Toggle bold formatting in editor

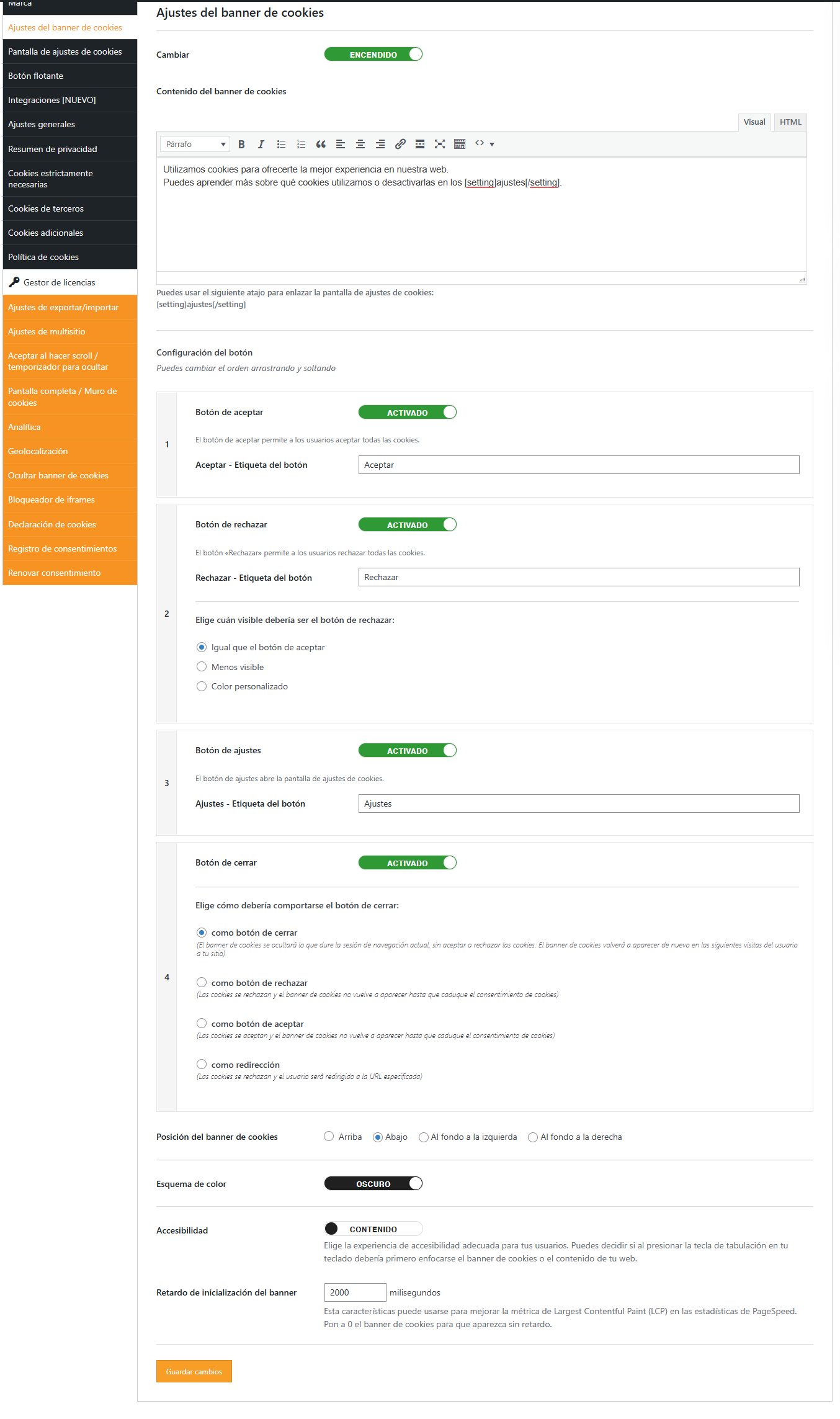241,144
